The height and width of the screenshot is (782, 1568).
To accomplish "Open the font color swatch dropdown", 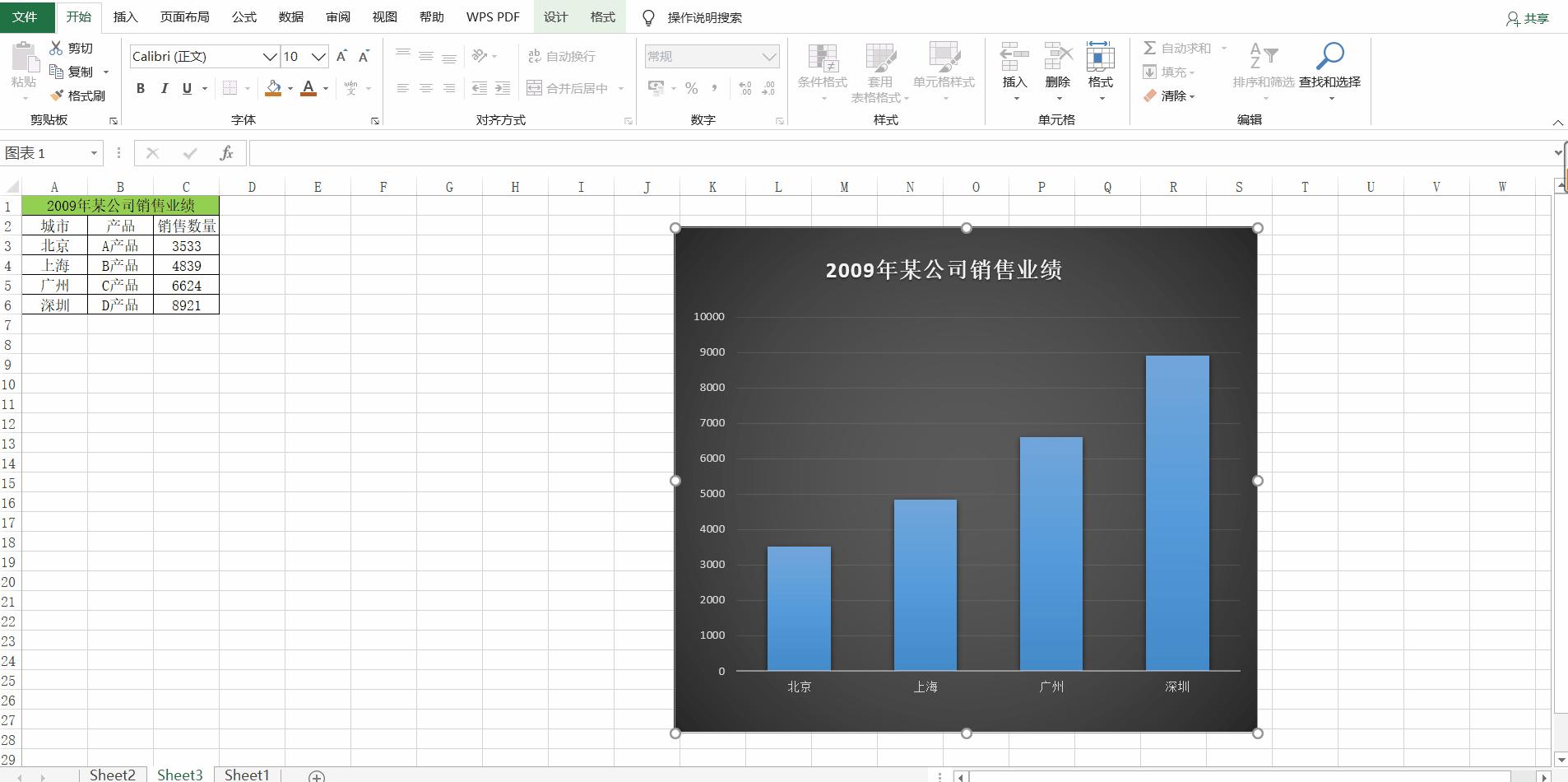I will (x=323, y=88).
